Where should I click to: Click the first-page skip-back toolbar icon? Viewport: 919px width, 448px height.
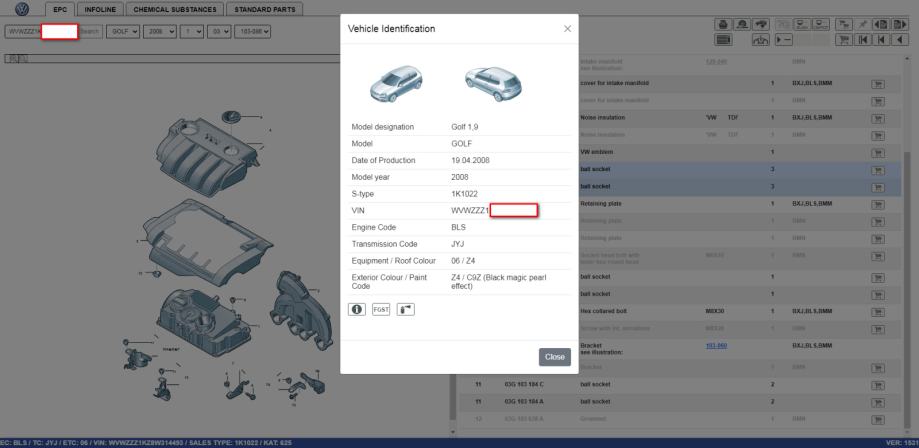[863, 40]
